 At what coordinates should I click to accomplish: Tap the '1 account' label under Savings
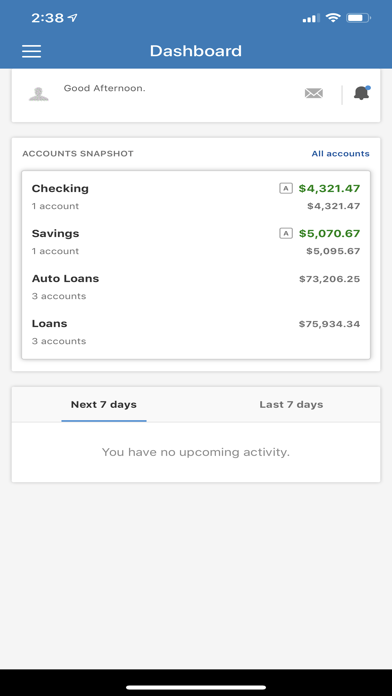(x=55, y=251)
